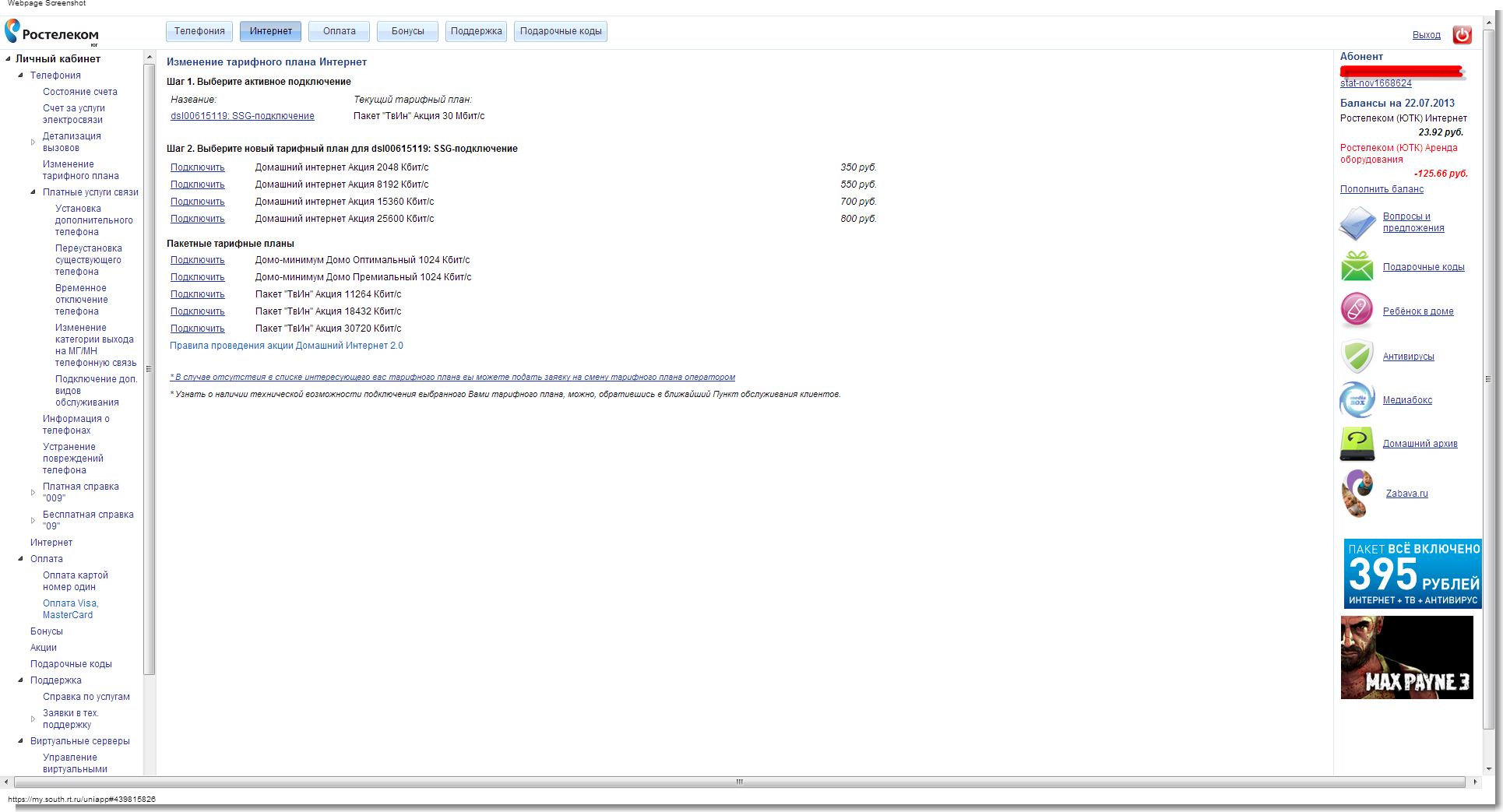Click the green gift envelope icon
The image size is (1503, 812).
[x=1357, y=266]
